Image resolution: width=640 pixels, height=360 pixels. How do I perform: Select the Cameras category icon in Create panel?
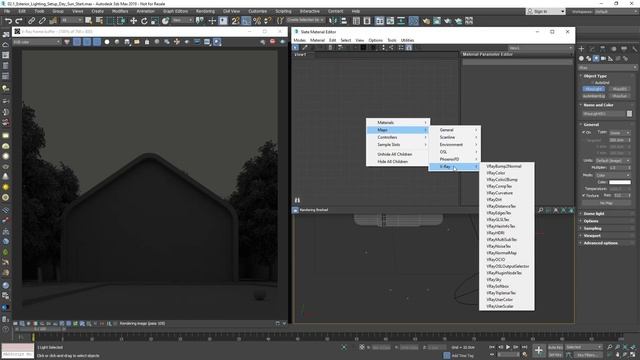point(603,58)
